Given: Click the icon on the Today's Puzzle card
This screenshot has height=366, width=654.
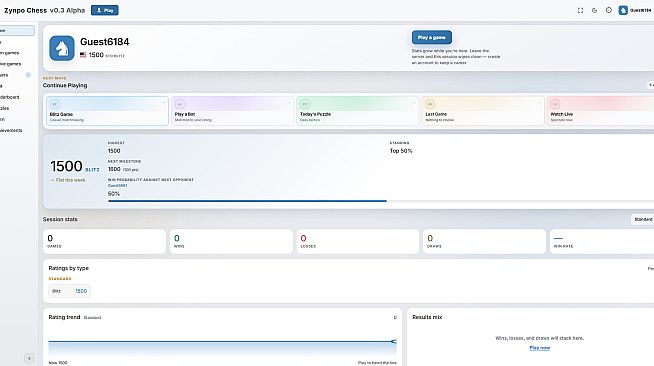Looking at the screenshot, I should tap(305, 104).
